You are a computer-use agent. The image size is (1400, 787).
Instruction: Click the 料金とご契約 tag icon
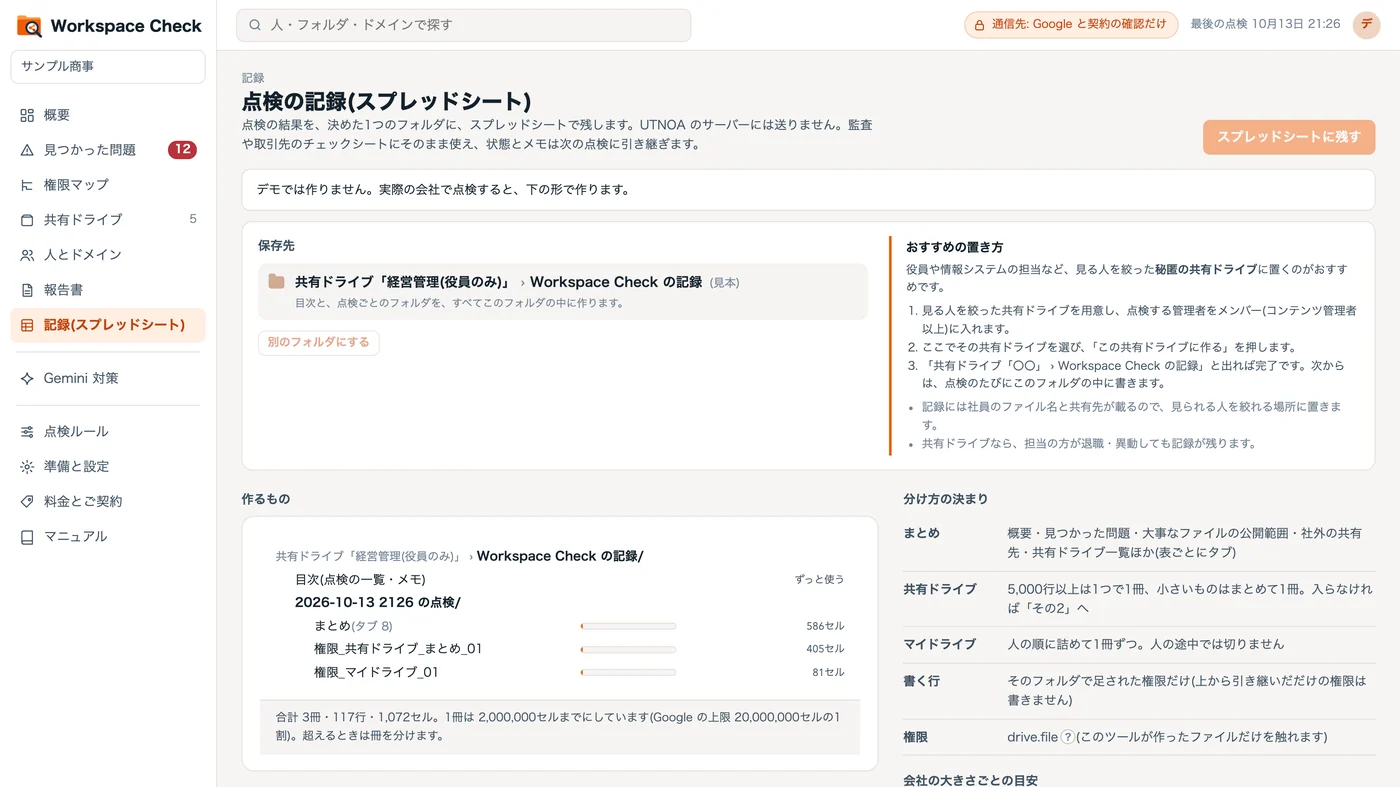(x=27, y=502)
